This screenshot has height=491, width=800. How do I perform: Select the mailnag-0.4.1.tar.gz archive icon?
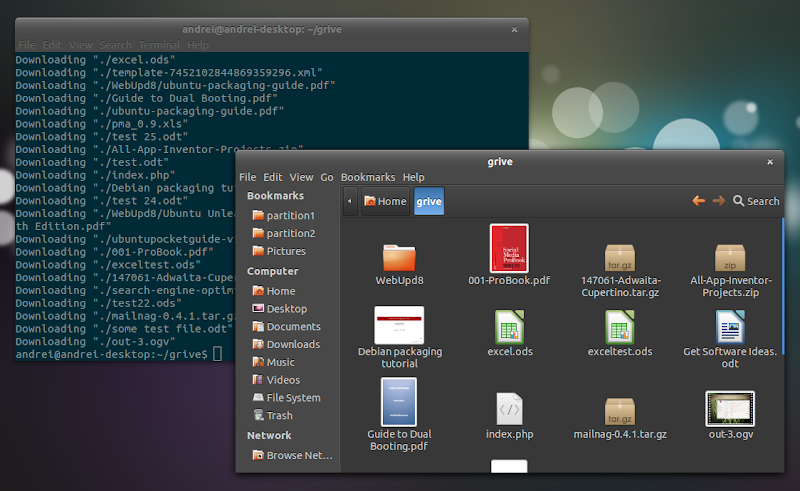click(x=620, y=410)
